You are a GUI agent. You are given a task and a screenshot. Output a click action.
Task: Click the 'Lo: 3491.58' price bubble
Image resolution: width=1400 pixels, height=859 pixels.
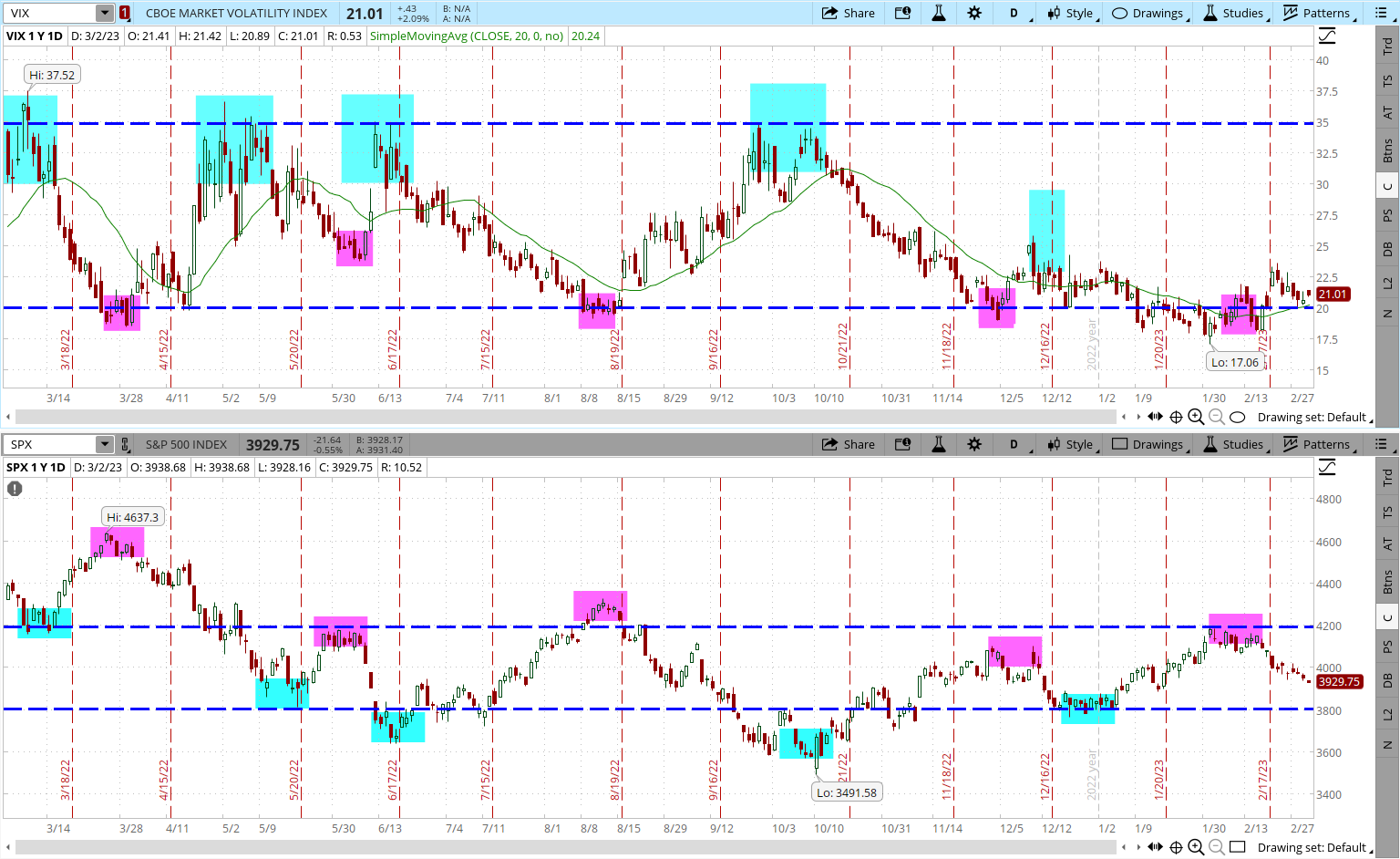(x=847, y=792)
